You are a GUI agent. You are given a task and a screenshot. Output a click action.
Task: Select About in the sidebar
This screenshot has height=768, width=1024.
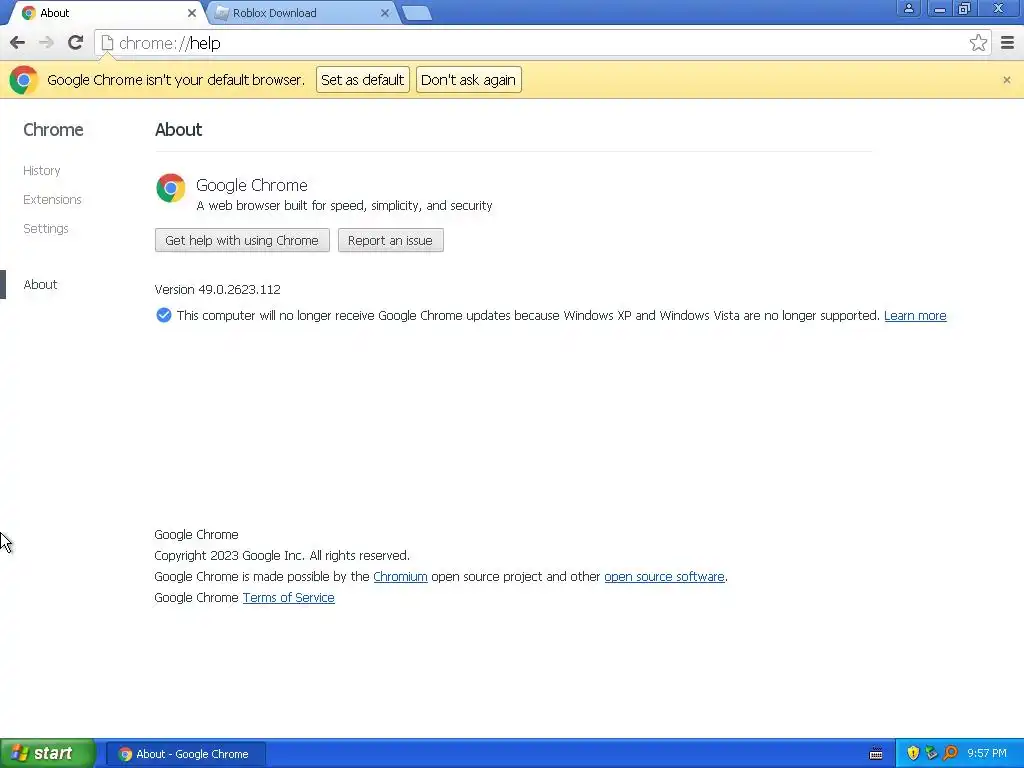40,285
